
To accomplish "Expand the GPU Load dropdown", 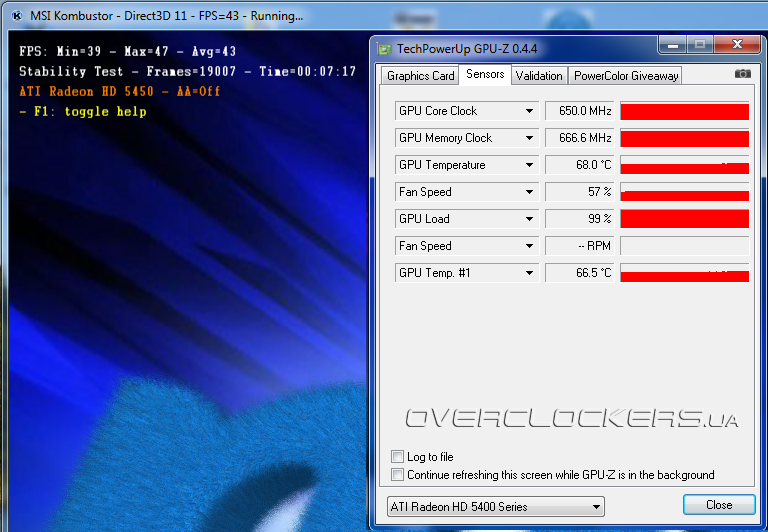I will click(x=529, y=219).
